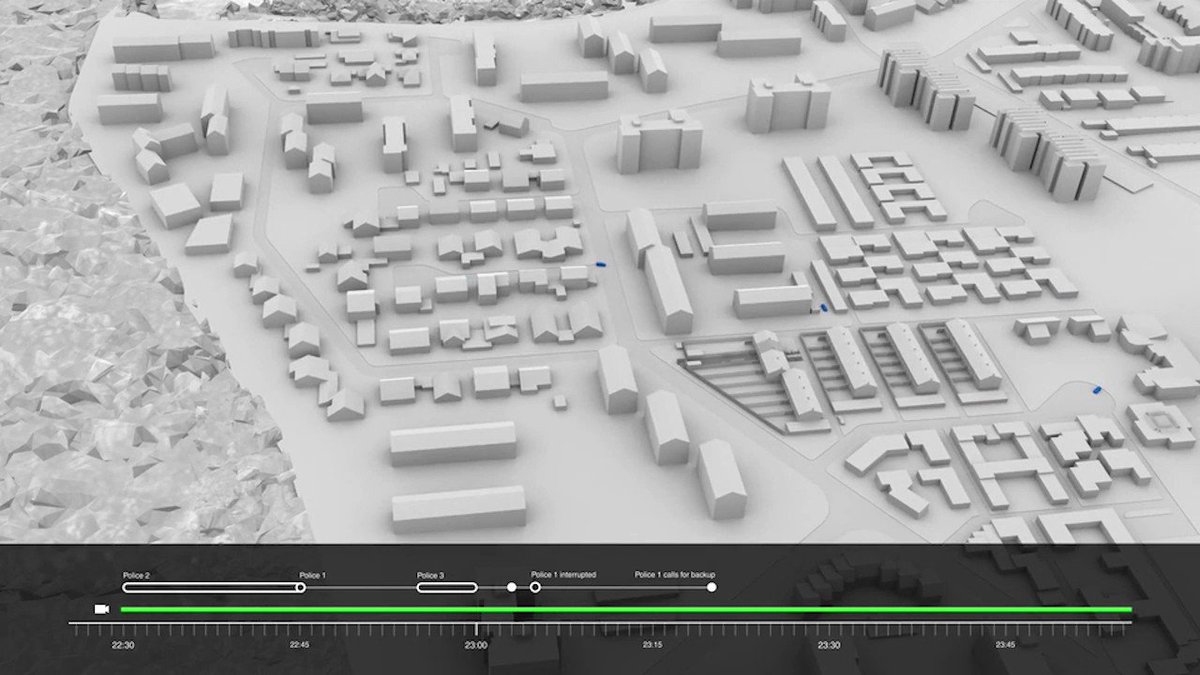
Task: Click the Police 1 event marker circle
Action: click(x=300, y=588)
